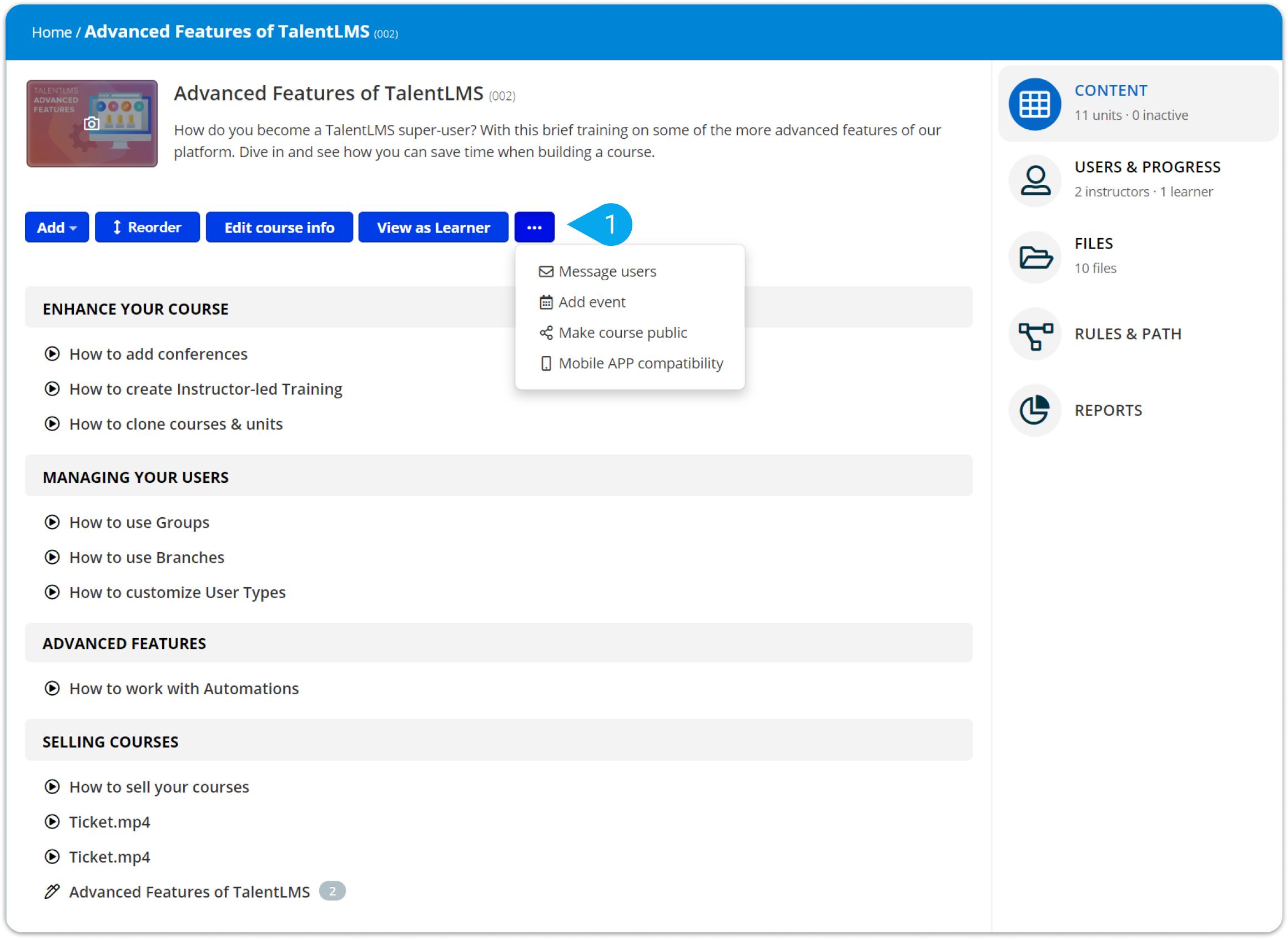
Task: Click play icon beside How to customize User Types
Action: [52, 593]
